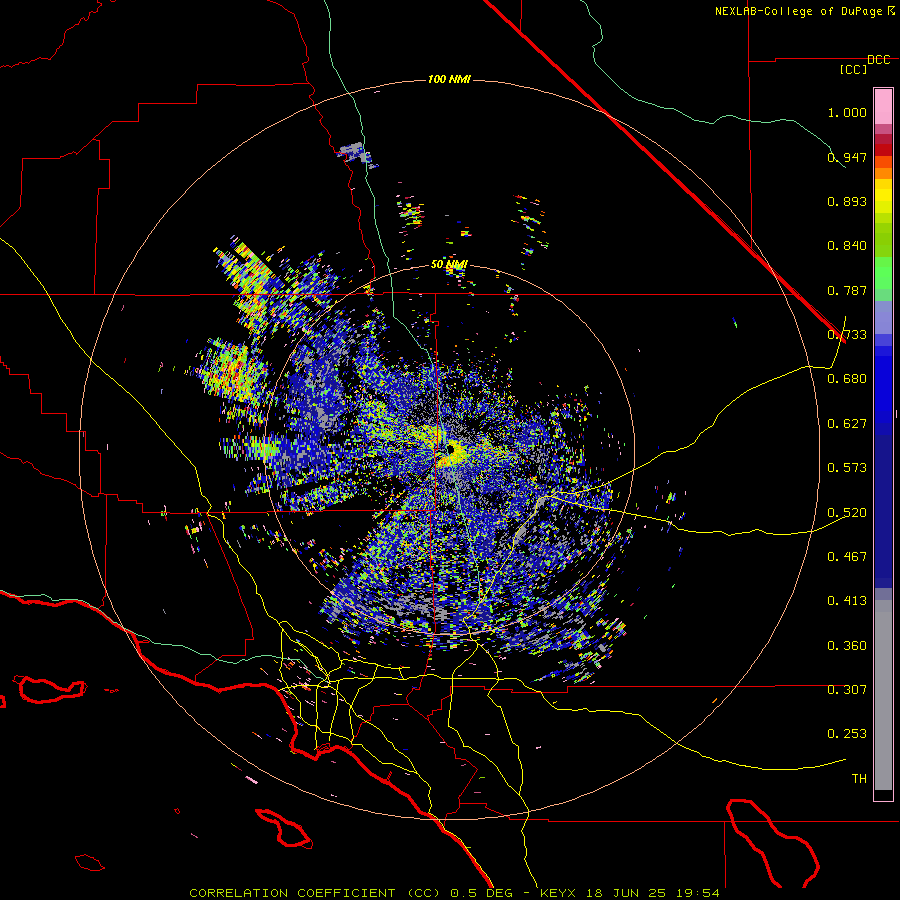
Task: Select the 0.680 scale value
Action: click(847, 379)
